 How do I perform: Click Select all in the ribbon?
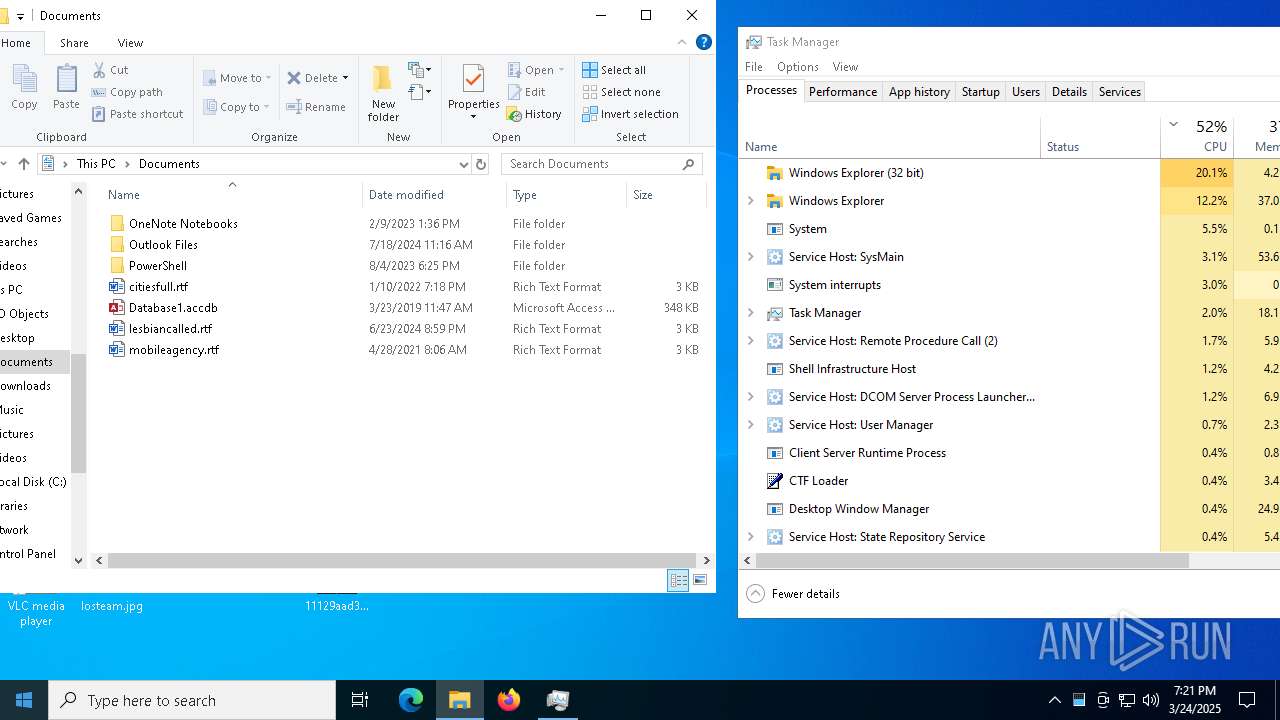pyautogui.click(x=614, y=70)
